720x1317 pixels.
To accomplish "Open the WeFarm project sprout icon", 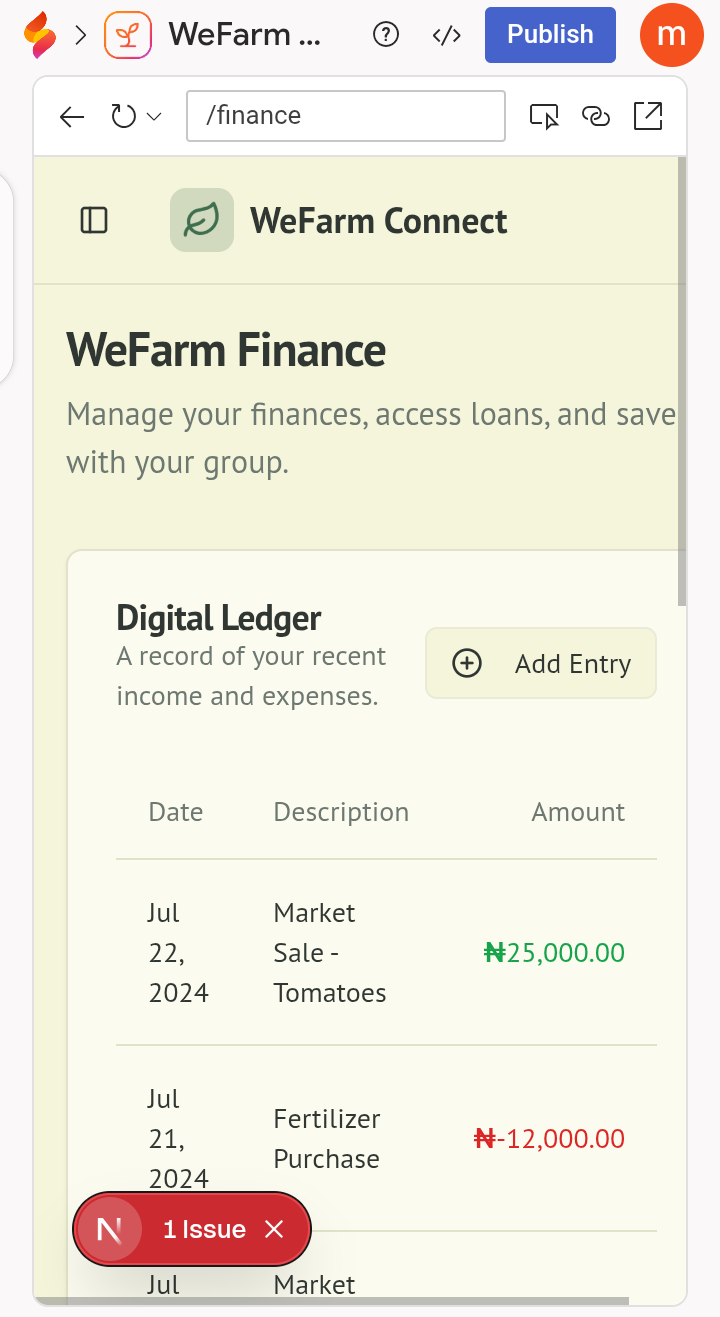I will pos(128,35).
